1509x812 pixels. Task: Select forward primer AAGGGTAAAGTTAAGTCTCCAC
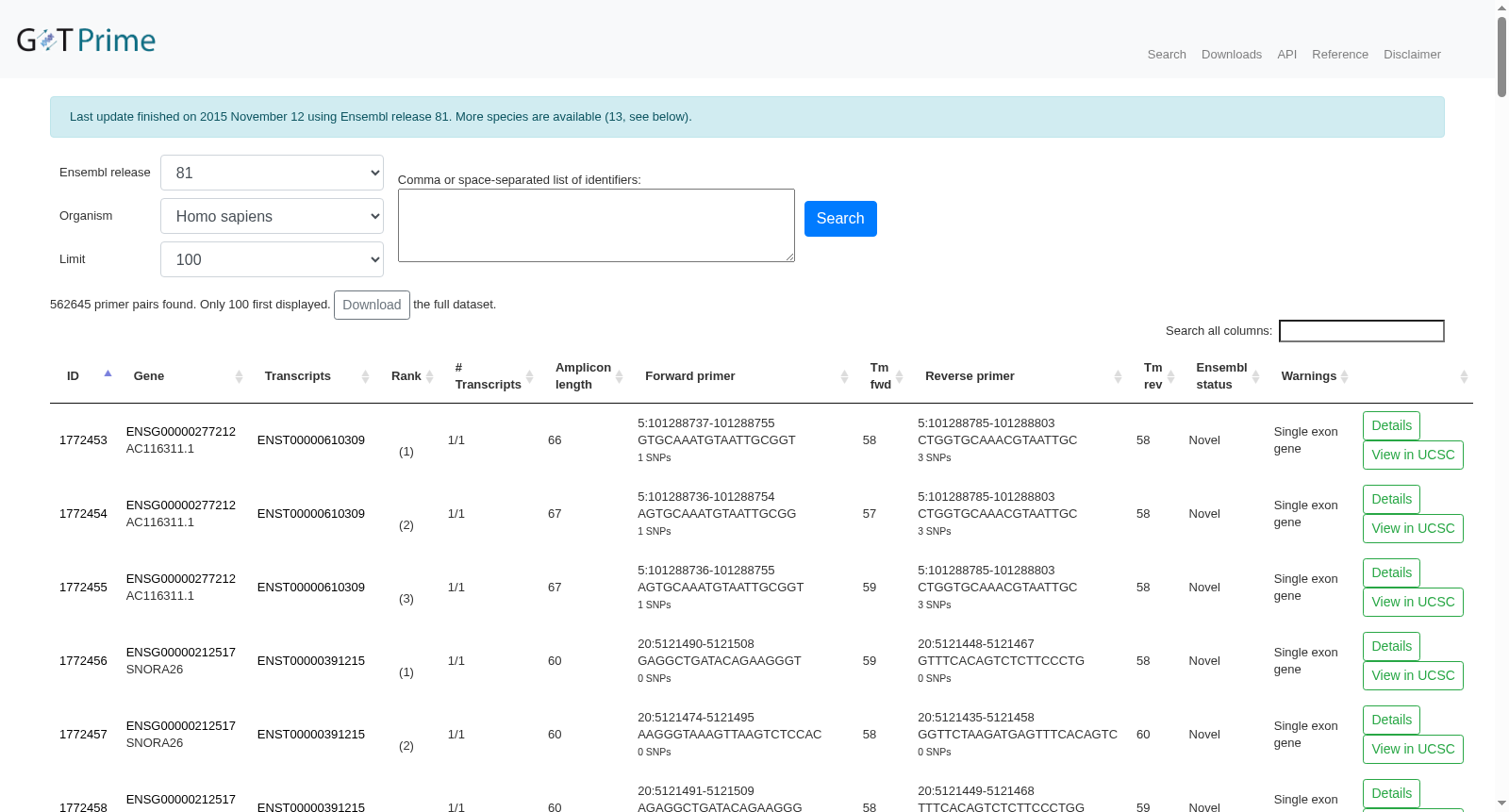point(729,735)
